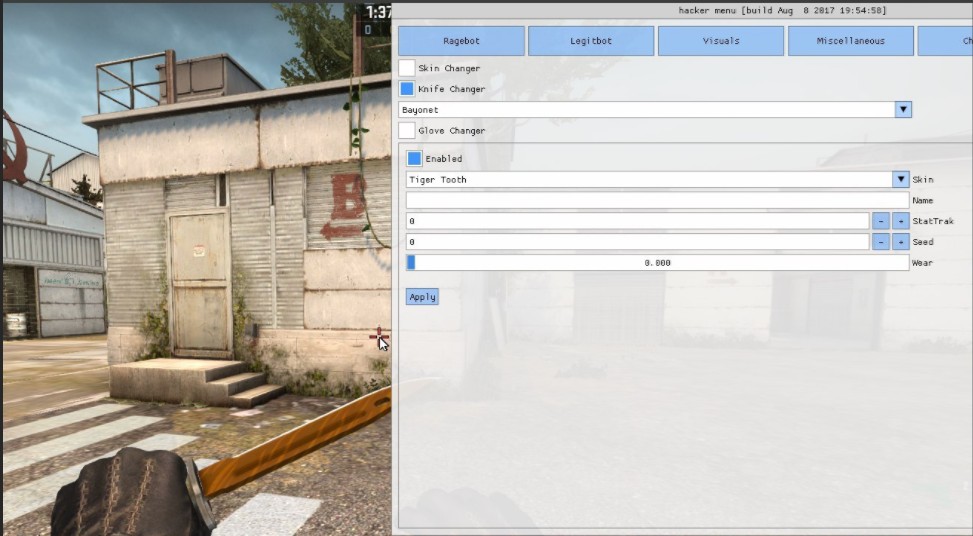Focus the Name input field

(657, 200)
